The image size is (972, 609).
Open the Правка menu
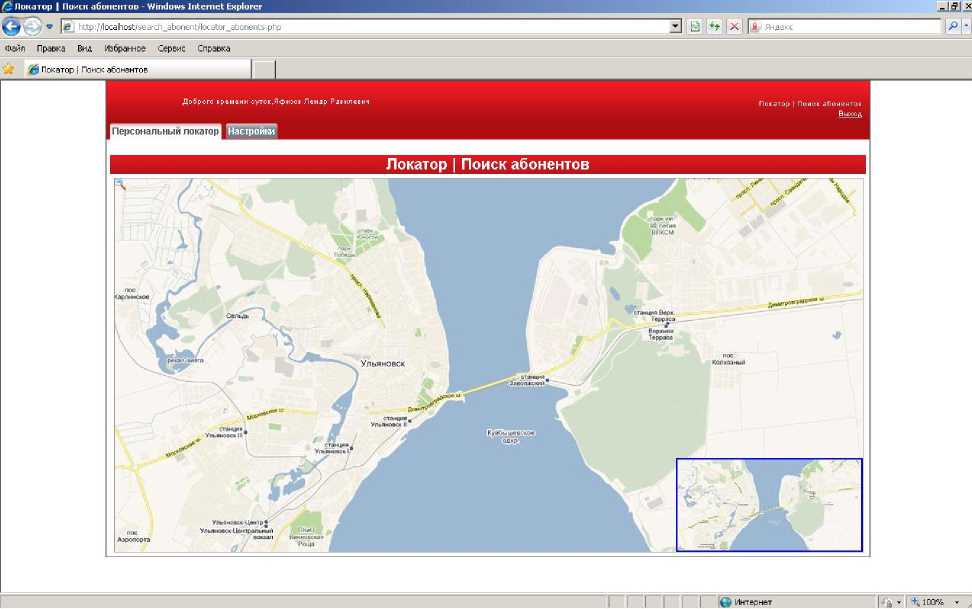pos(51,48)
